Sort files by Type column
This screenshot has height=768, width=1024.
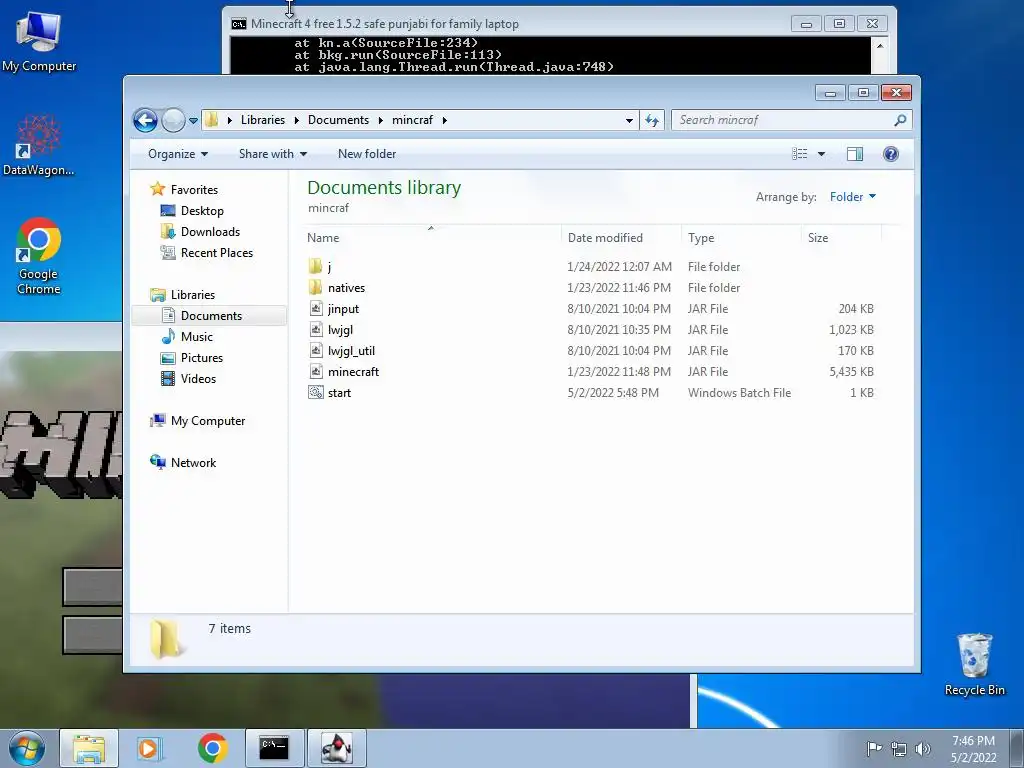(x=741, y=238)
